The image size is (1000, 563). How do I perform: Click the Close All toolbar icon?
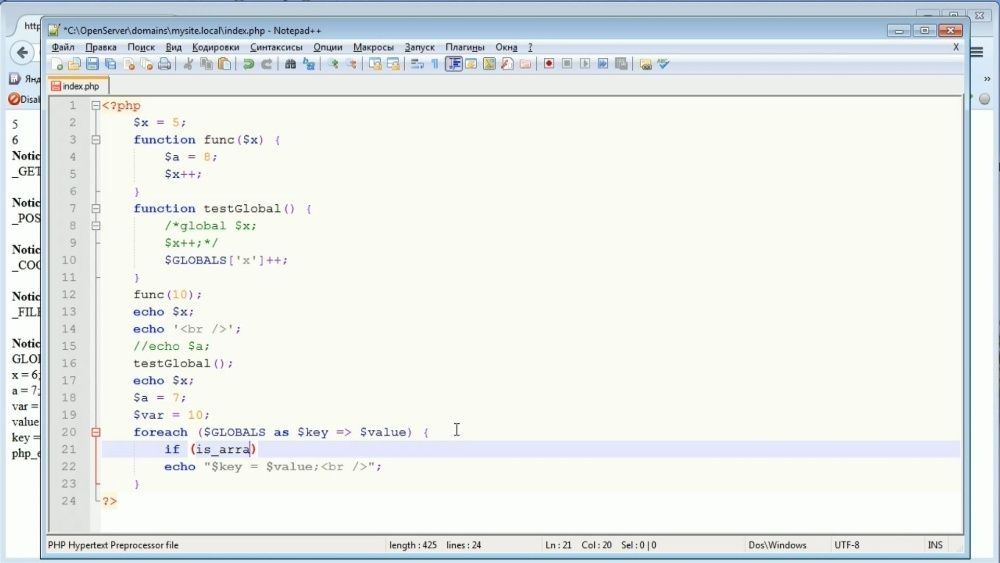[x=147, y=64]
